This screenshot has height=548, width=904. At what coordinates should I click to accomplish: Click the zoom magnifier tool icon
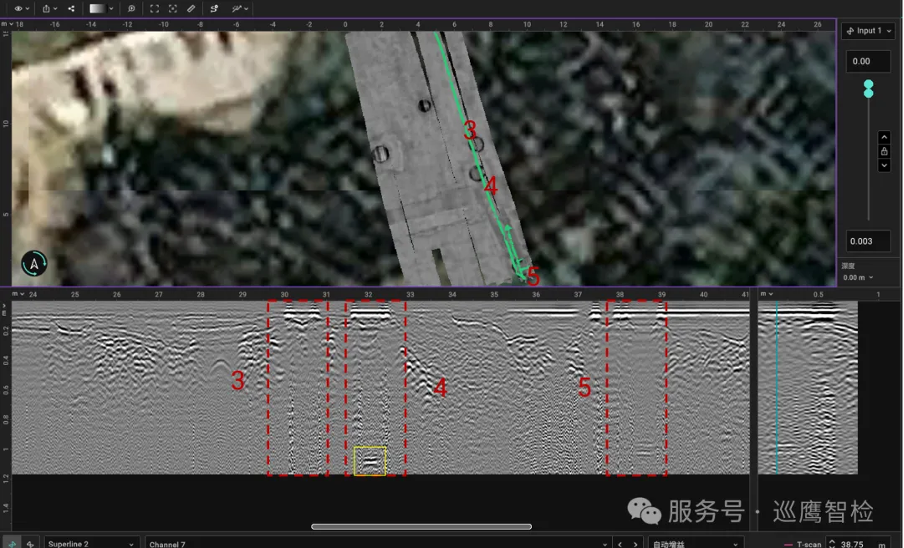tap(131, 8)
